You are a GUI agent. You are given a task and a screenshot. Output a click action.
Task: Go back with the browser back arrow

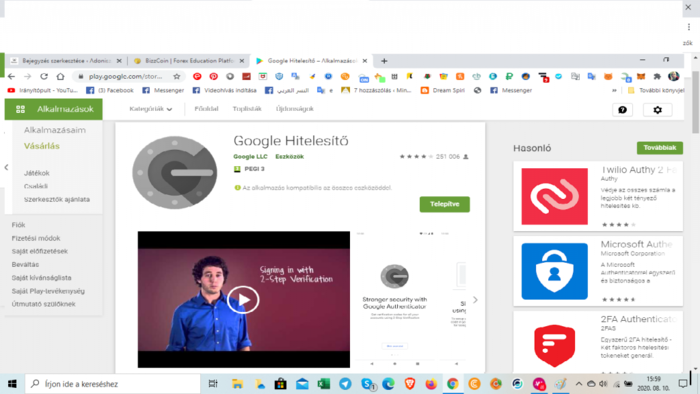pos(12,76)
